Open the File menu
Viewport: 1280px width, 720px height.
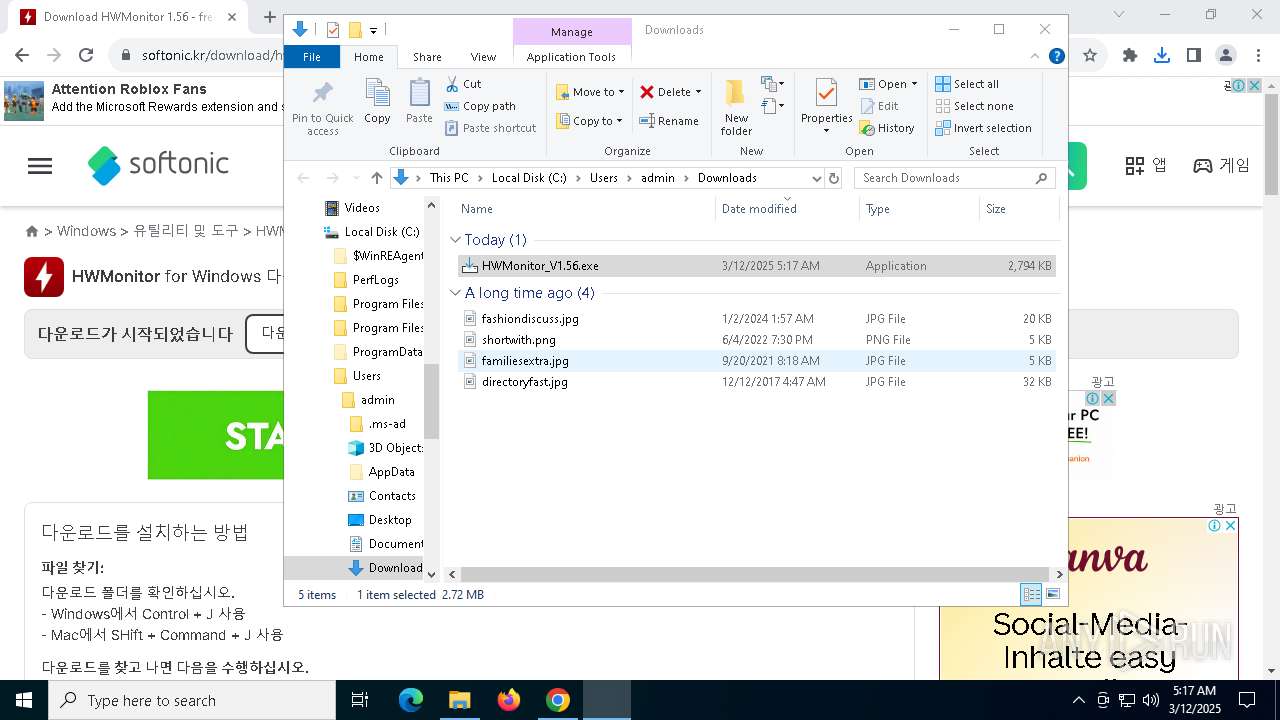click(312, 57)
